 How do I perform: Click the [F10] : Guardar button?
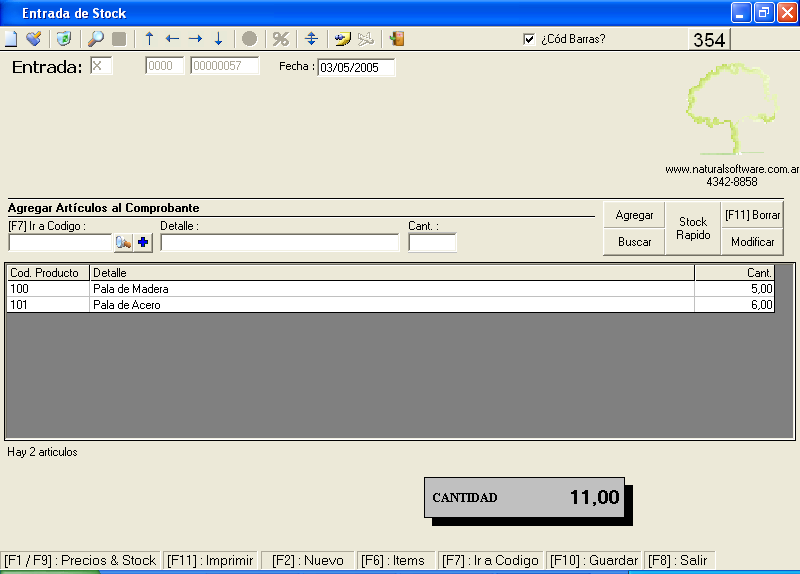click(x=594, y=560)
